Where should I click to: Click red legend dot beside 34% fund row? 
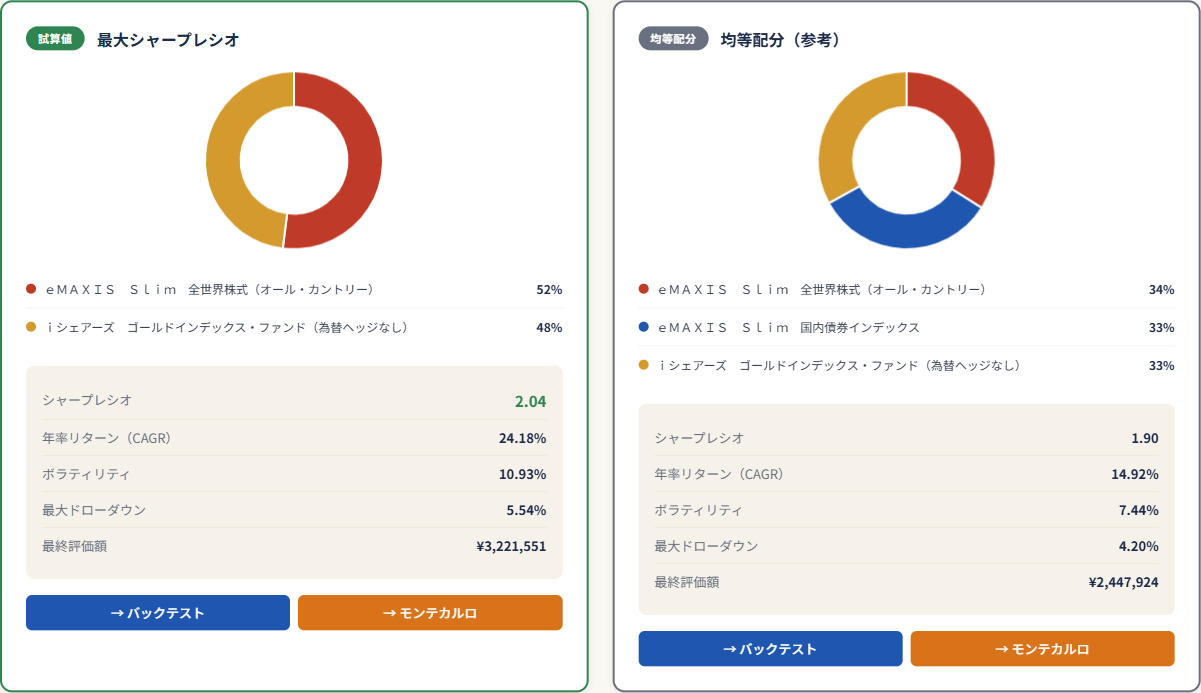644,289
